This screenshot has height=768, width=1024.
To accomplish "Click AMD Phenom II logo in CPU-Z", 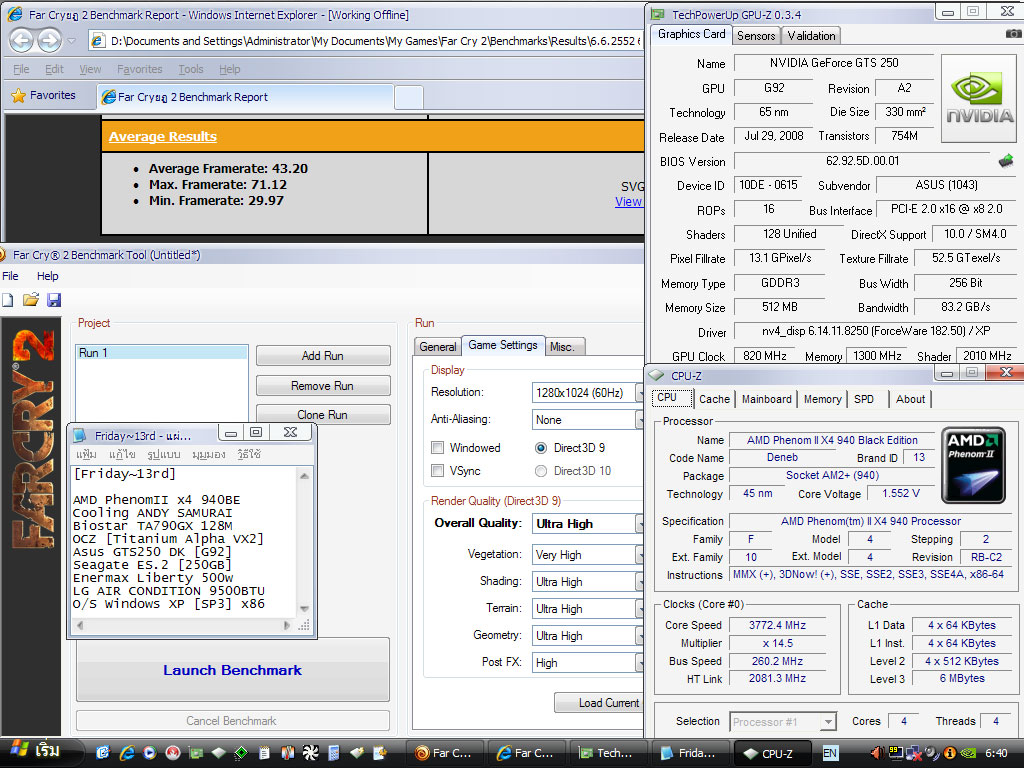I will (973, 465).
